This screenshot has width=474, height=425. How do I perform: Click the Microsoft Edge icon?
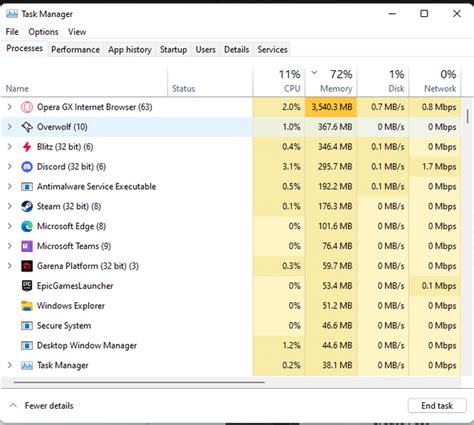(27, 226)
